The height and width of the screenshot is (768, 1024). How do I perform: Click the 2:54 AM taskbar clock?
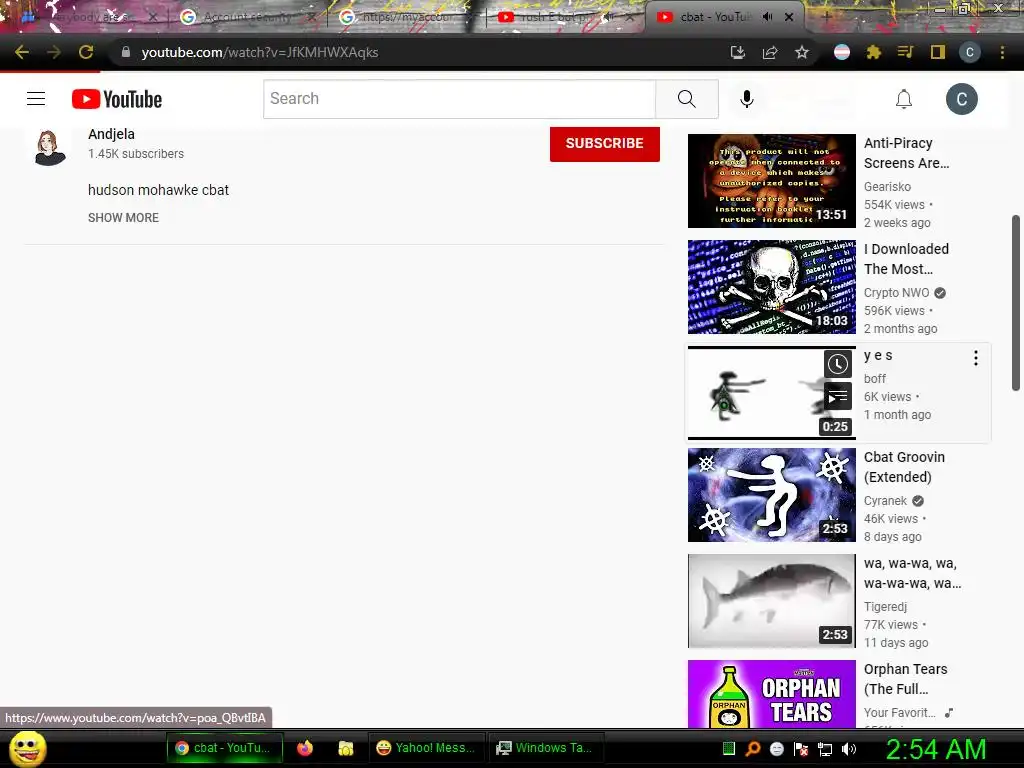pos(936,749)
